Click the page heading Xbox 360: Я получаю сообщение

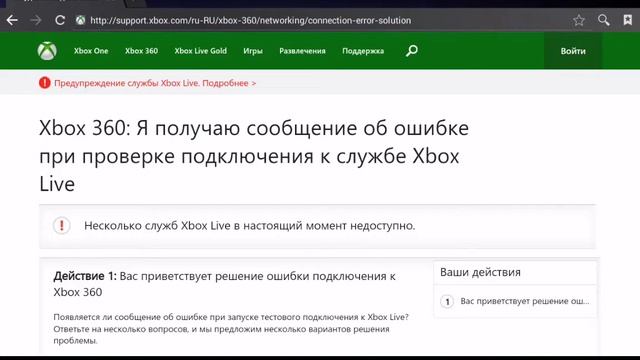pos(254,156)
